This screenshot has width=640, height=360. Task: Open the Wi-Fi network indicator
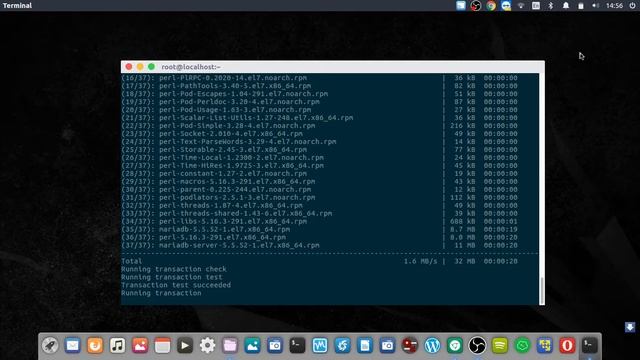[521, 6]
